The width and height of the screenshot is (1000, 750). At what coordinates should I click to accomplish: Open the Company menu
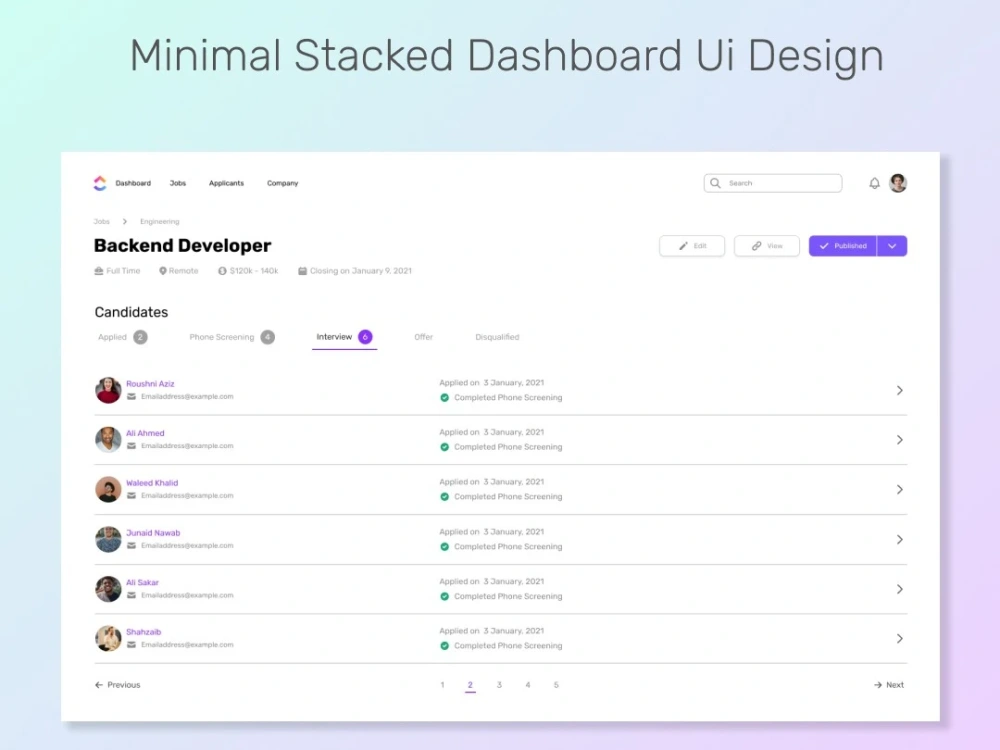[283, 183]
